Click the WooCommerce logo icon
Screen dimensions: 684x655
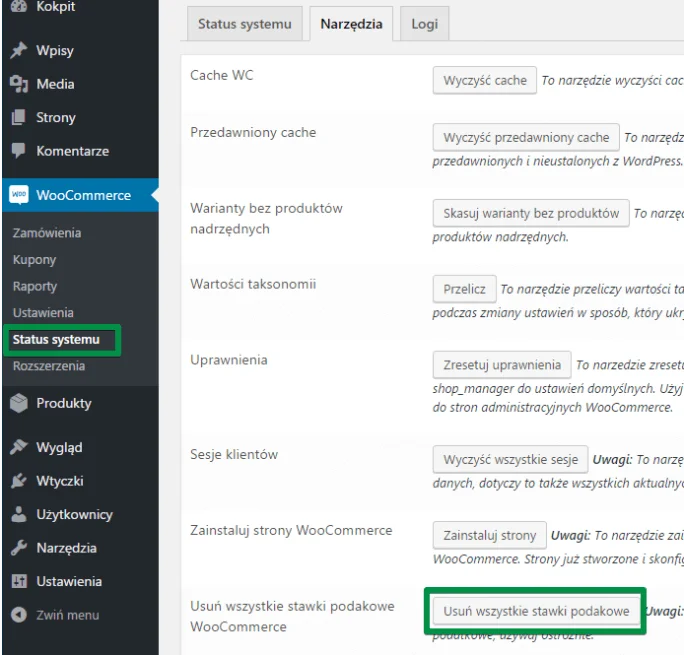(19, 194)
